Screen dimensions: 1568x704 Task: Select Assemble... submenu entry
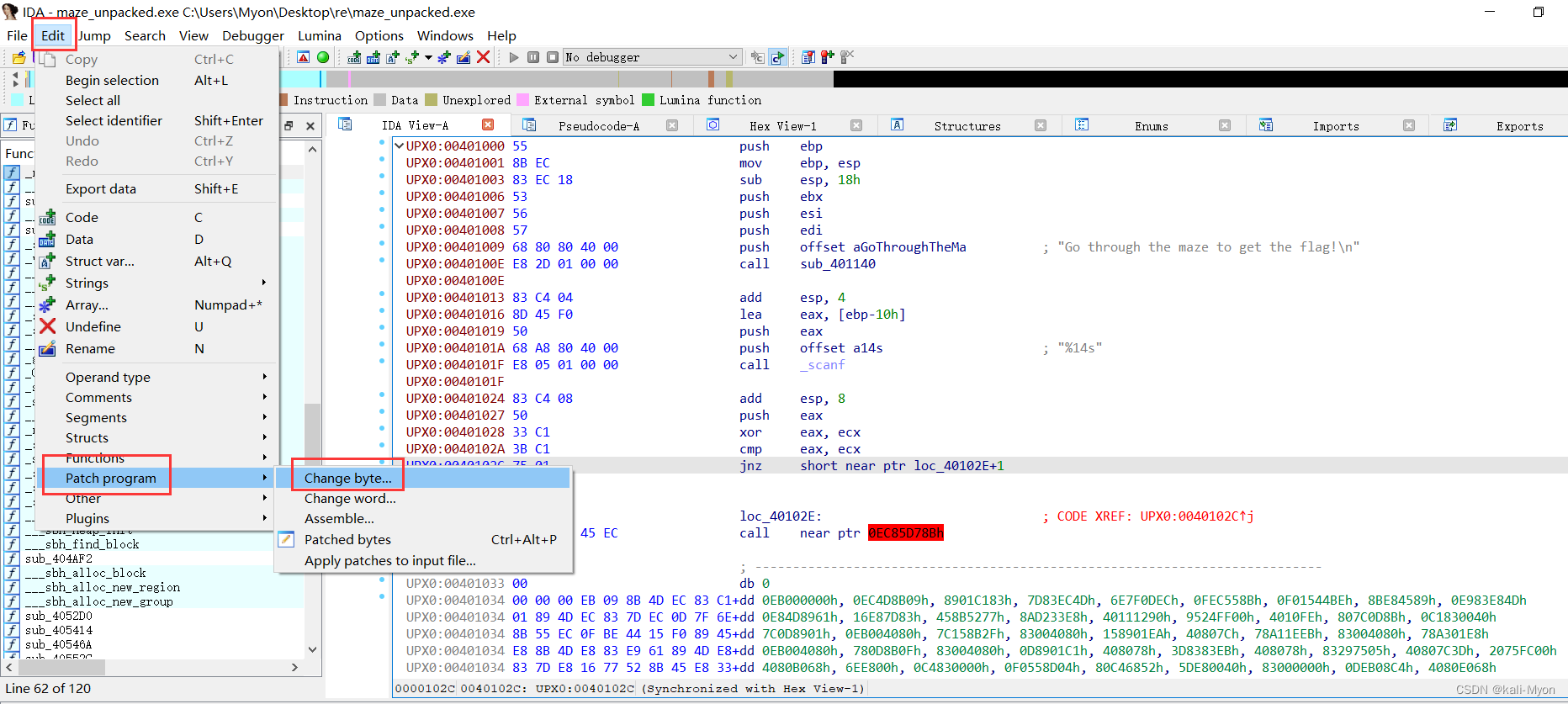point(424,518)
